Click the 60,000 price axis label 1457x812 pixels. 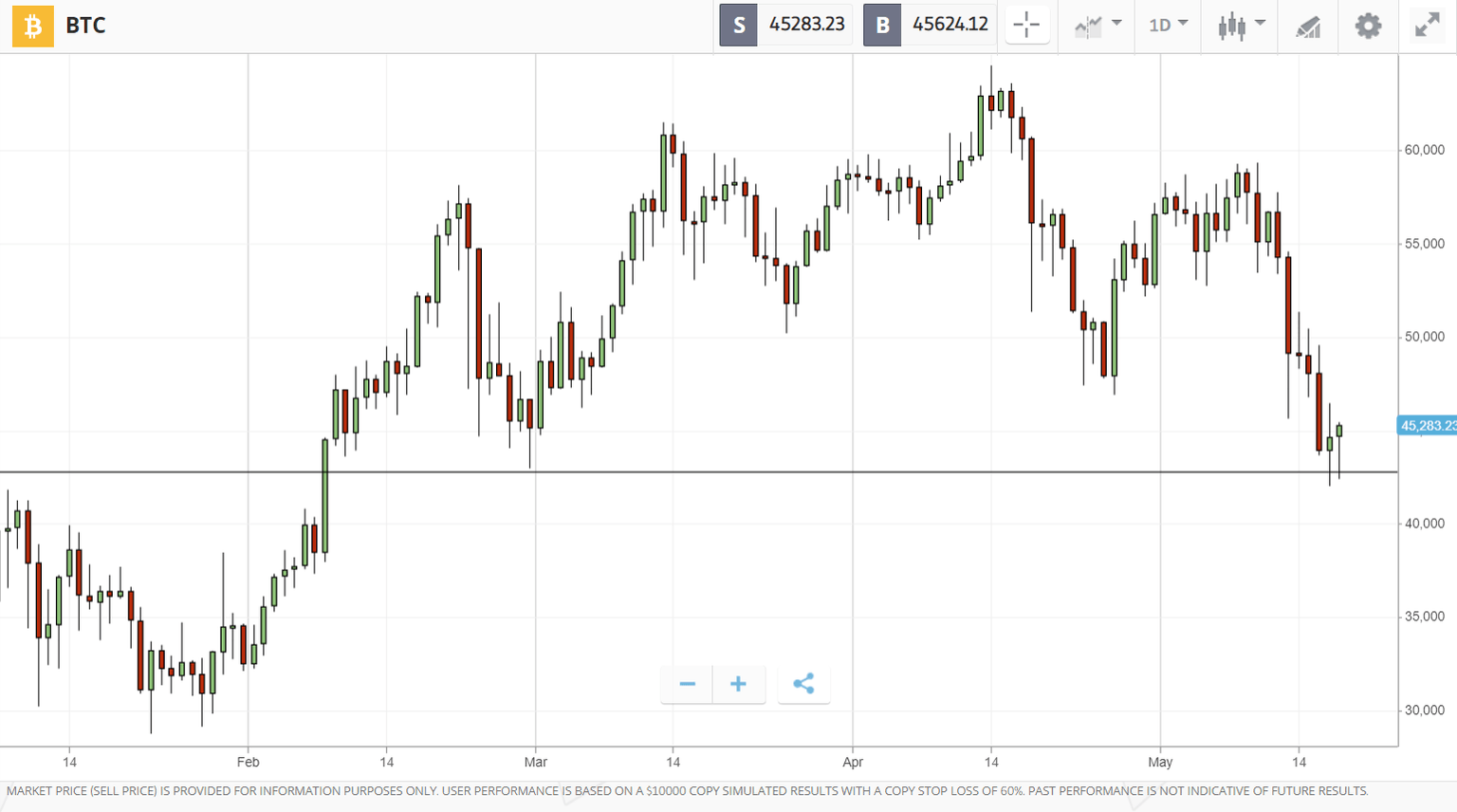pyautogui.click(x=1424, y=150)
